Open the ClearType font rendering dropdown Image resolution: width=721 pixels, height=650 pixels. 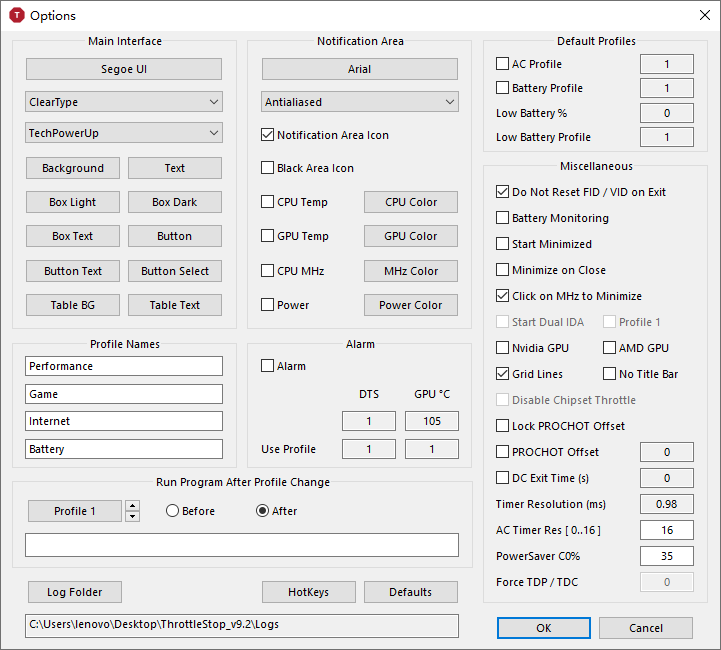(123, 102)
